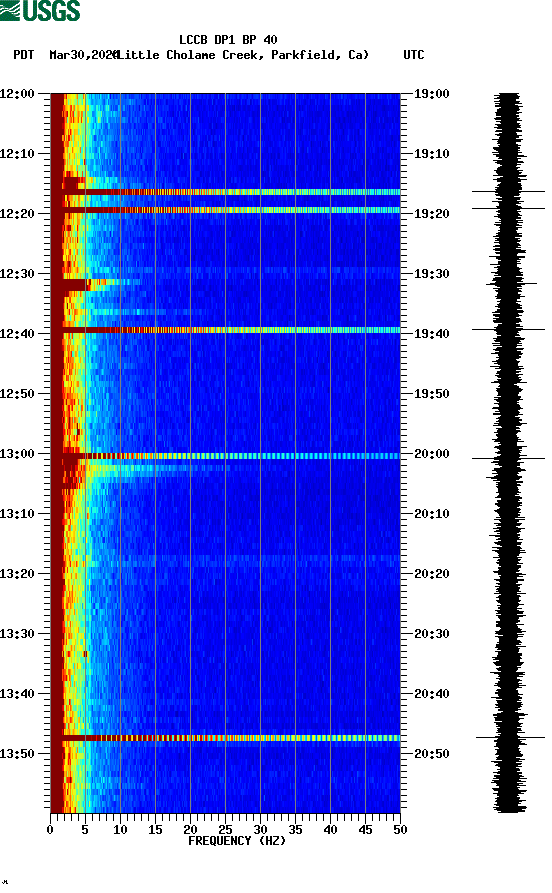This screenshot has width=552, height=893.
Task: Click the '13:30' PDT time label
Action: [17, 634]
